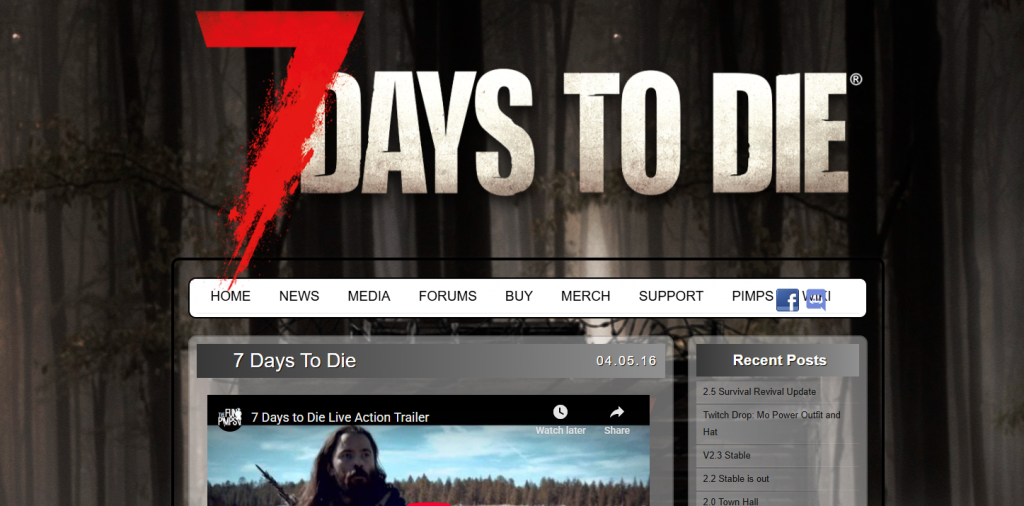1024x506 pixels.
Task: Open '2.5 Survival Revival Update' recent post
Action: pyautogui.click(x=760, y=392)
